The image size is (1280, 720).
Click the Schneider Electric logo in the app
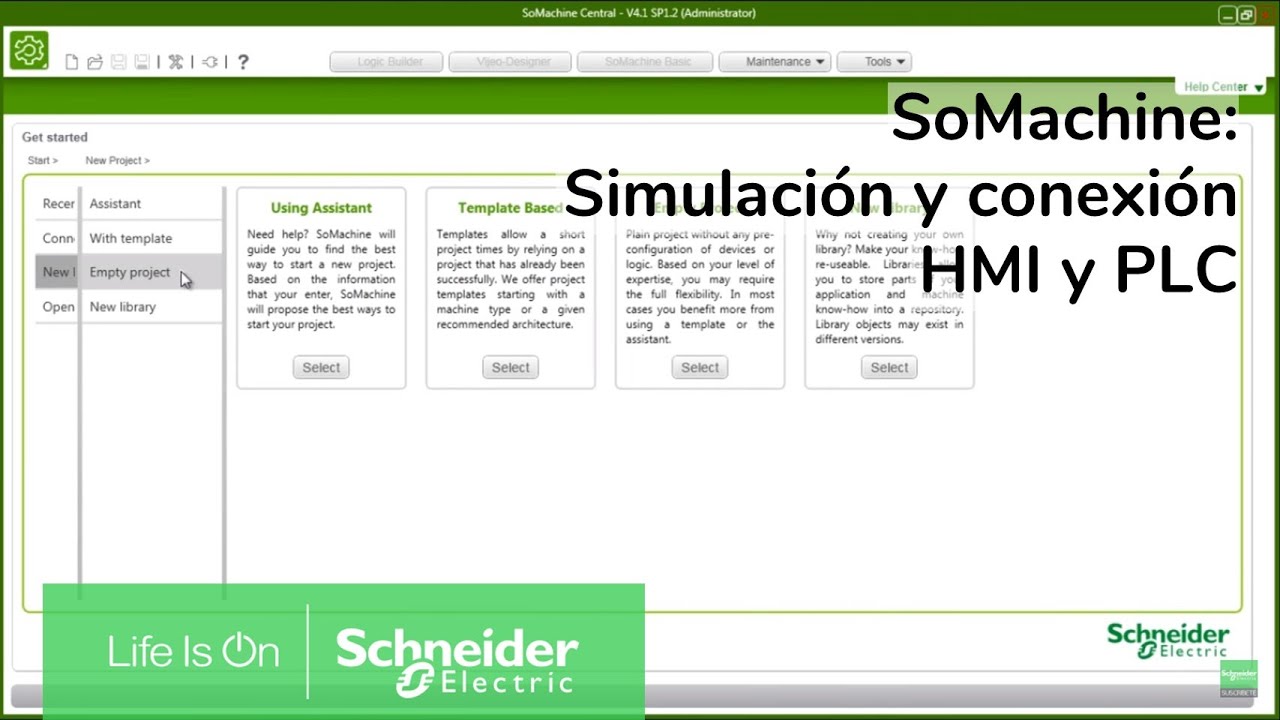[1168, 641]
